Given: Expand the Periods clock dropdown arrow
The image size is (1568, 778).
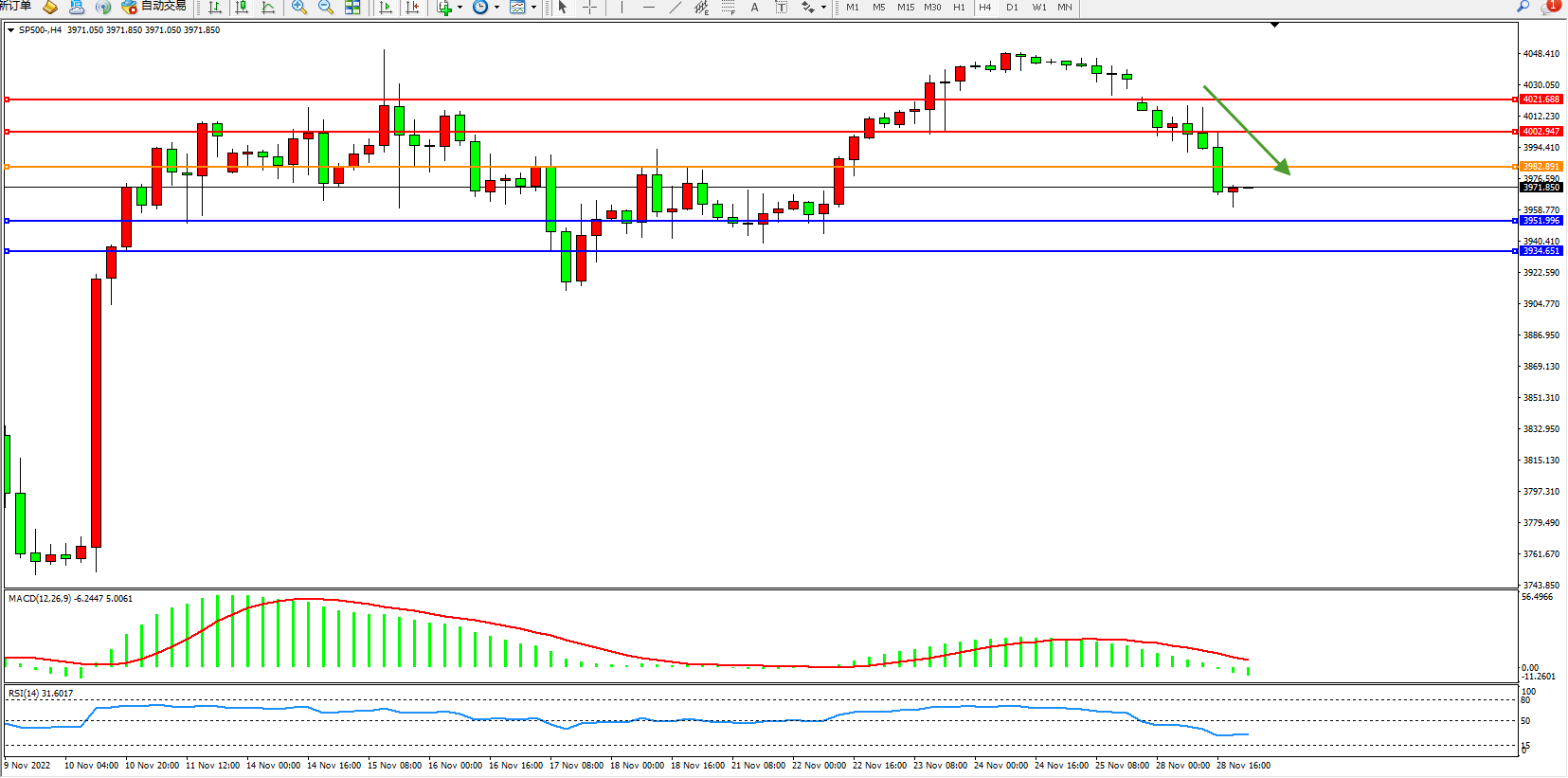Looking at the screenshot, I should 496,8.
